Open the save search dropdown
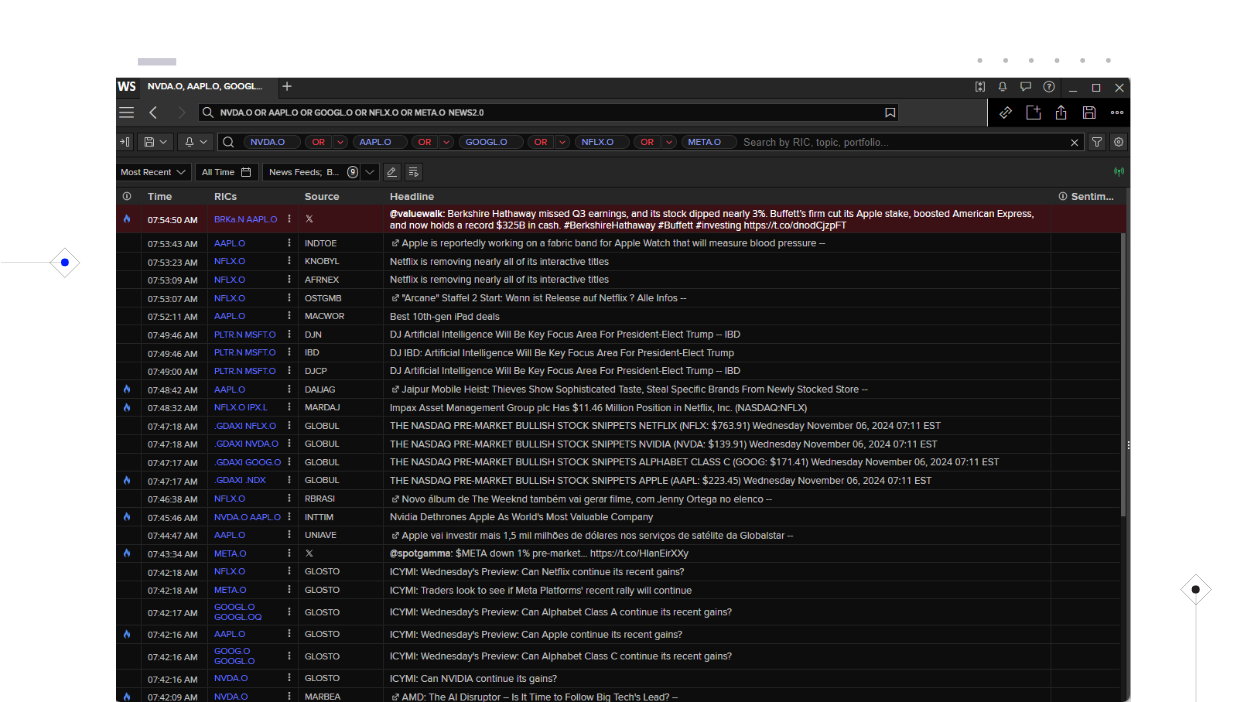 (x=156, y=142)
